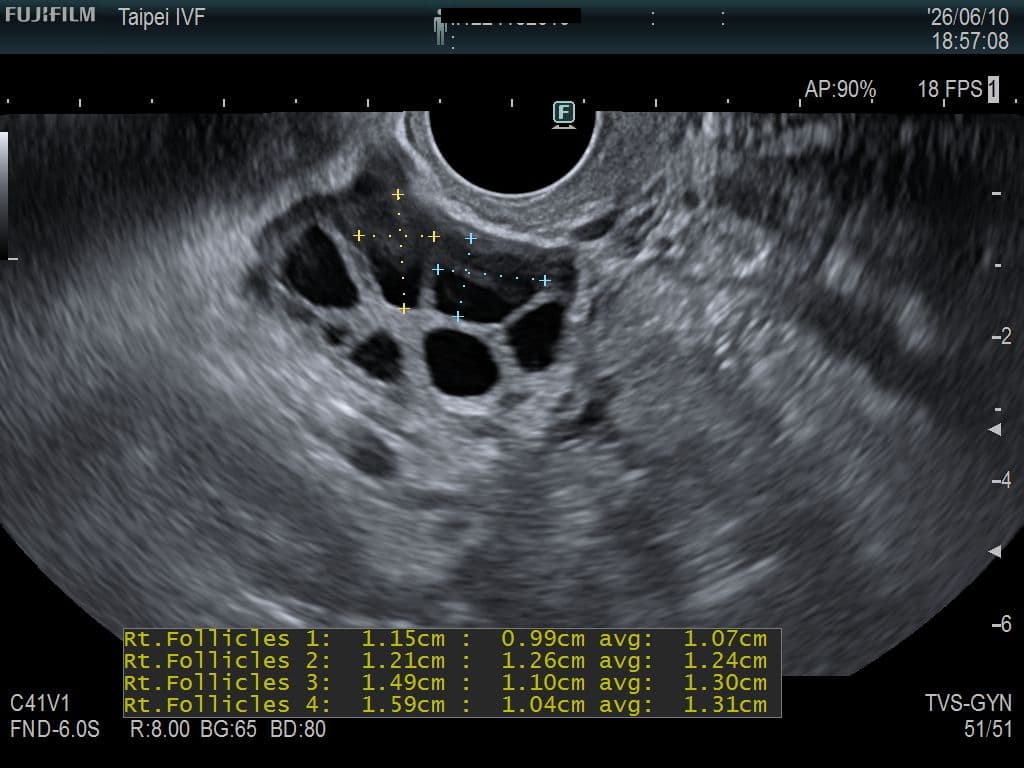Viewport: 1024px width, 768px height.
Task: Click the 51/51 cine frame counter
Action: pos(987,729)
